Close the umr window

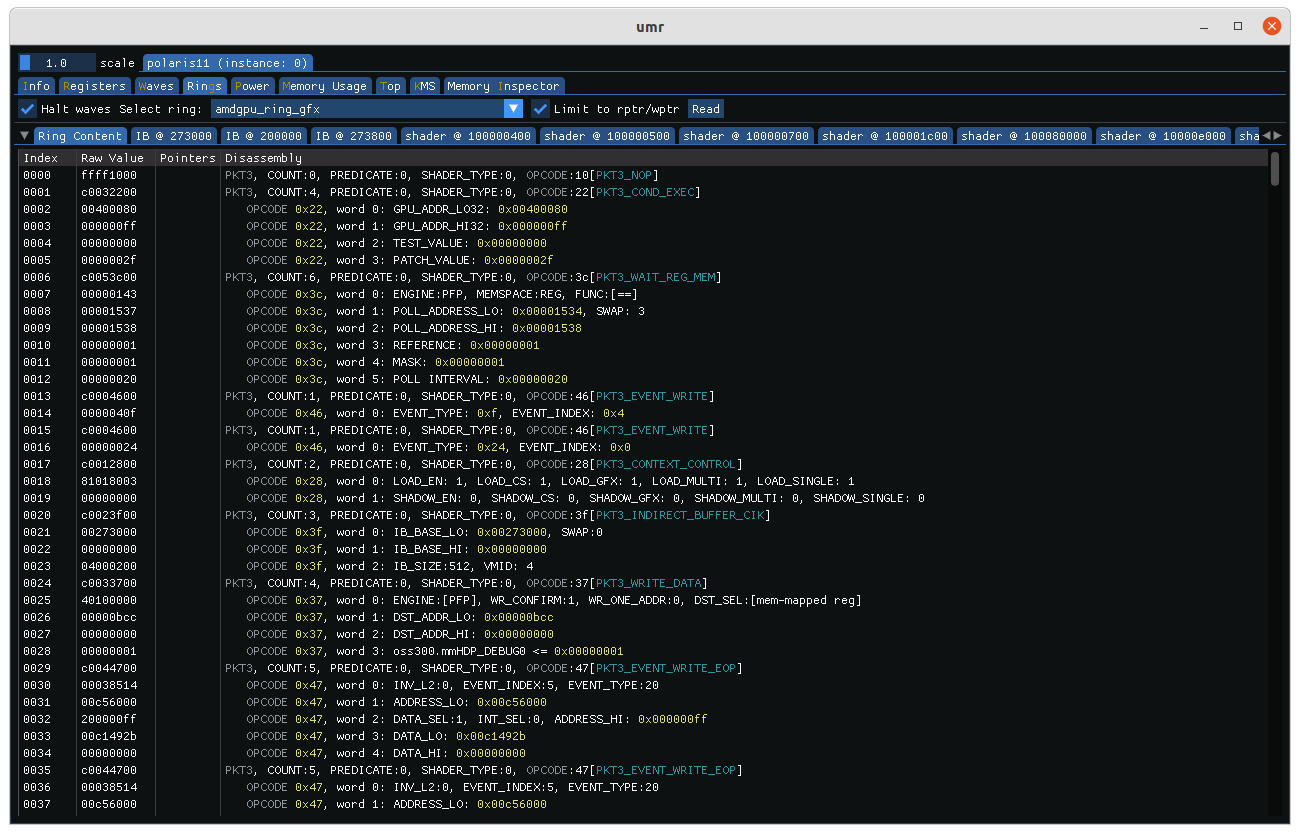tap(1272, 26)
